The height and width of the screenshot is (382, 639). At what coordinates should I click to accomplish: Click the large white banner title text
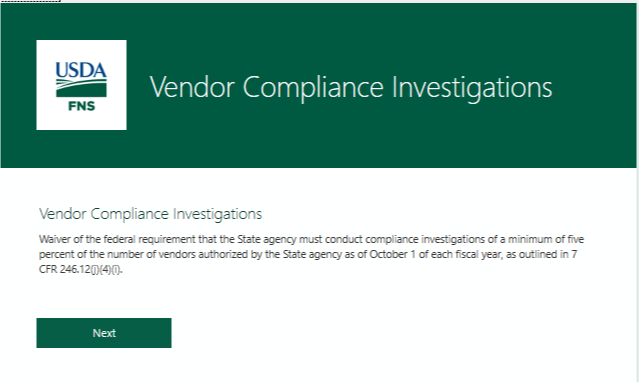click(x=351, y=87)
